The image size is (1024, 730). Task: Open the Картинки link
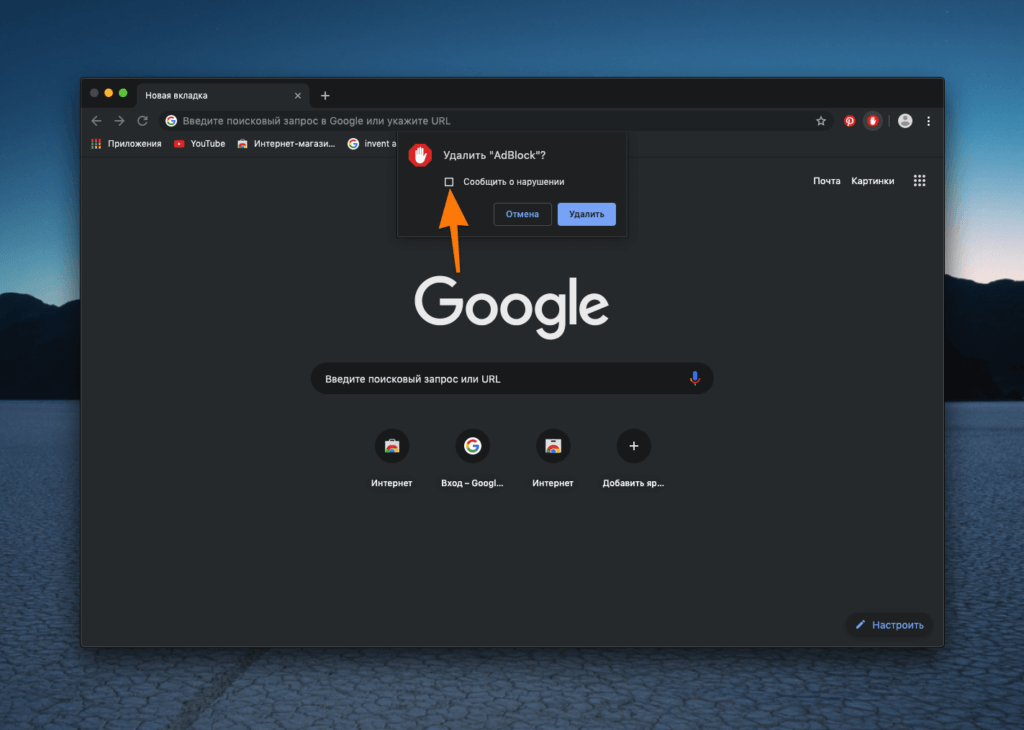pyautogui.click(x=872, y=181)
